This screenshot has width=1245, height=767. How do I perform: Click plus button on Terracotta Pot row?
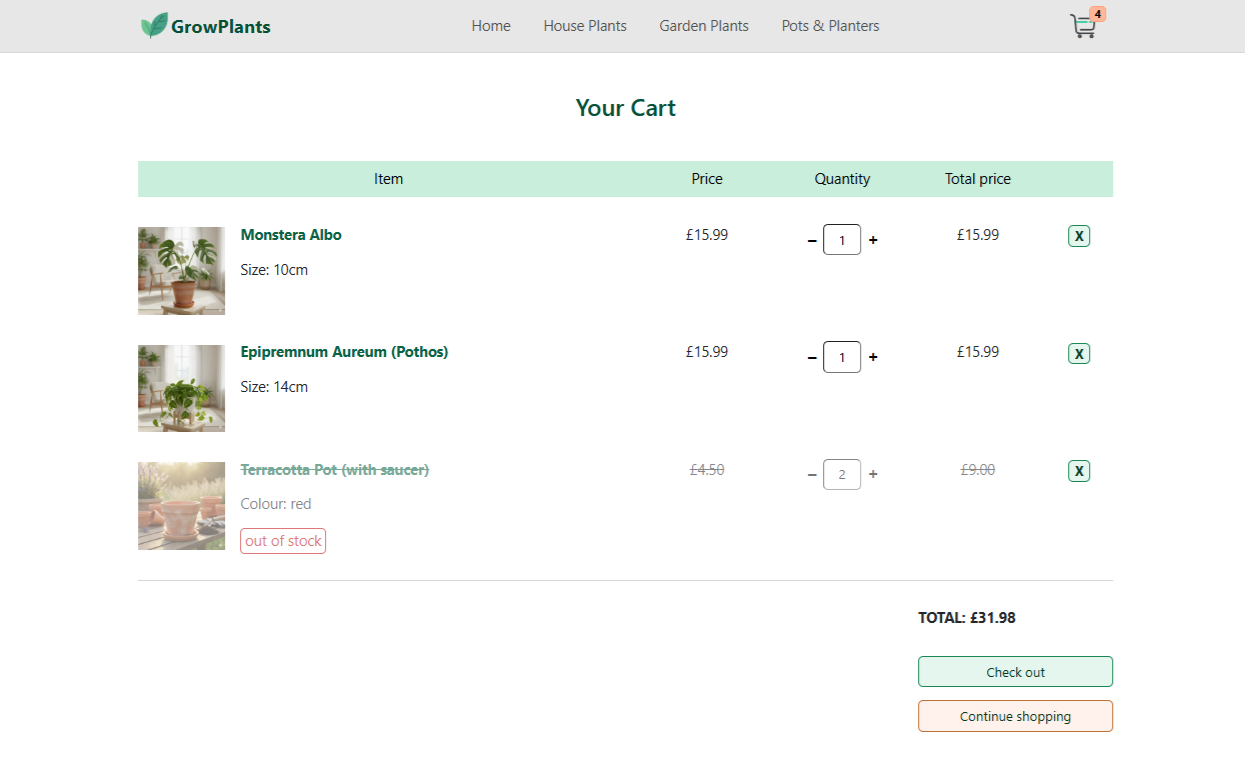pyautogui.click(x=872, y=474)
